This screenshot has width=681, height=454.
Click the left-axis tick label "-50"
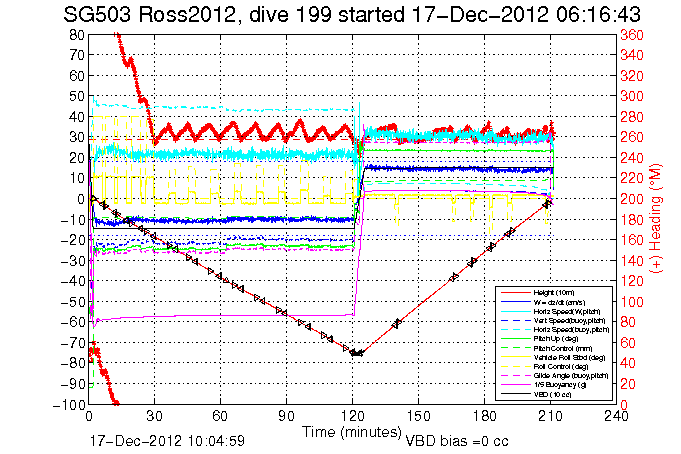coord(73,302)
